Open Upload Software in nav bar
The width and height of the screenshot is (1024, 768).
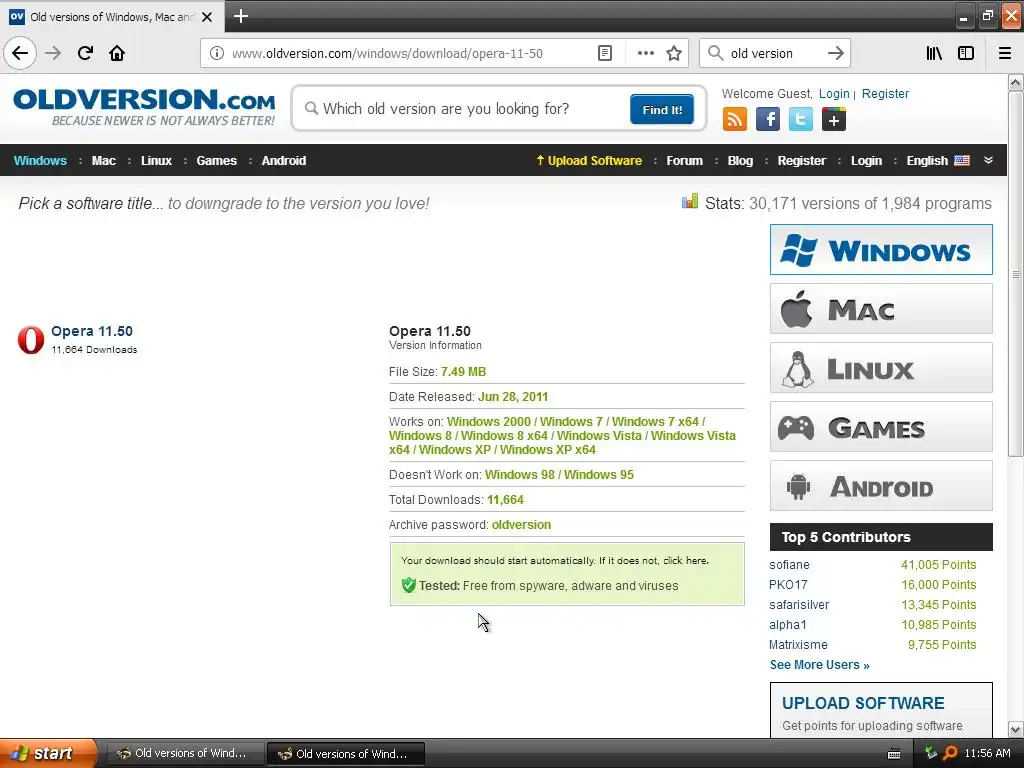click(589, 161)
